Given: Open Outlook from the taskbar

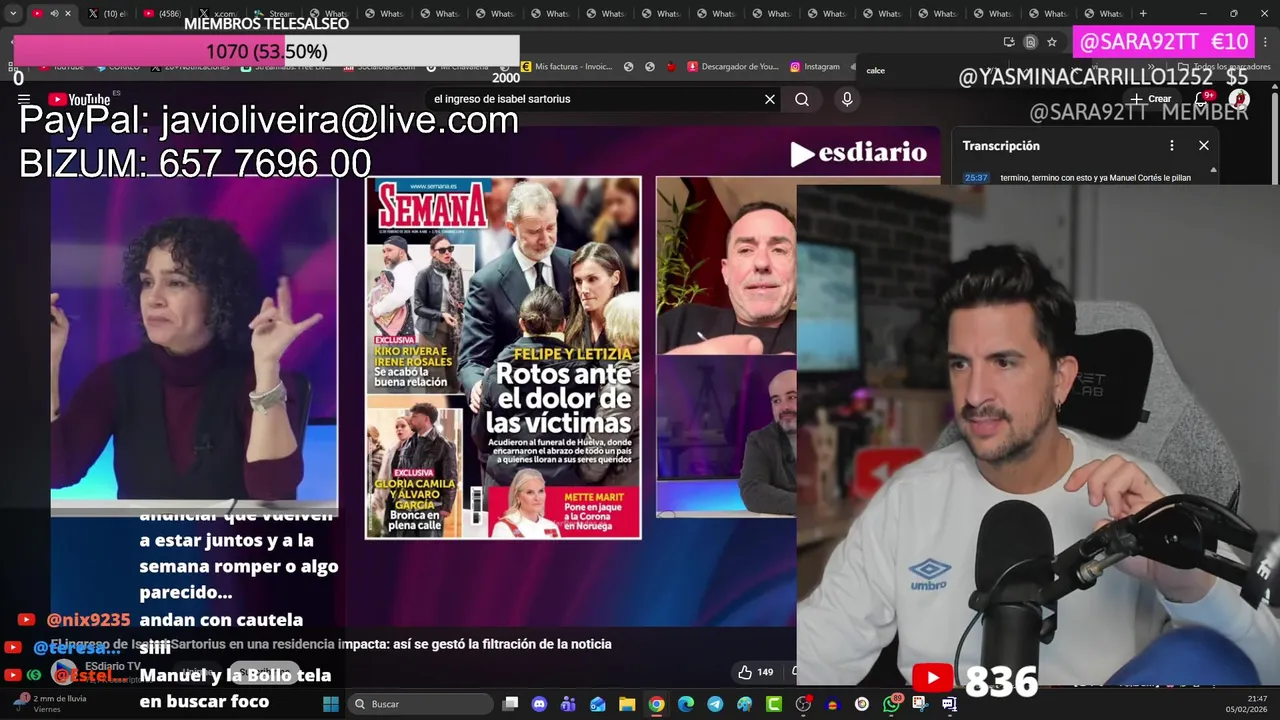Looking at the screenshot, I should pyautogui.click(x=598, y=704).
